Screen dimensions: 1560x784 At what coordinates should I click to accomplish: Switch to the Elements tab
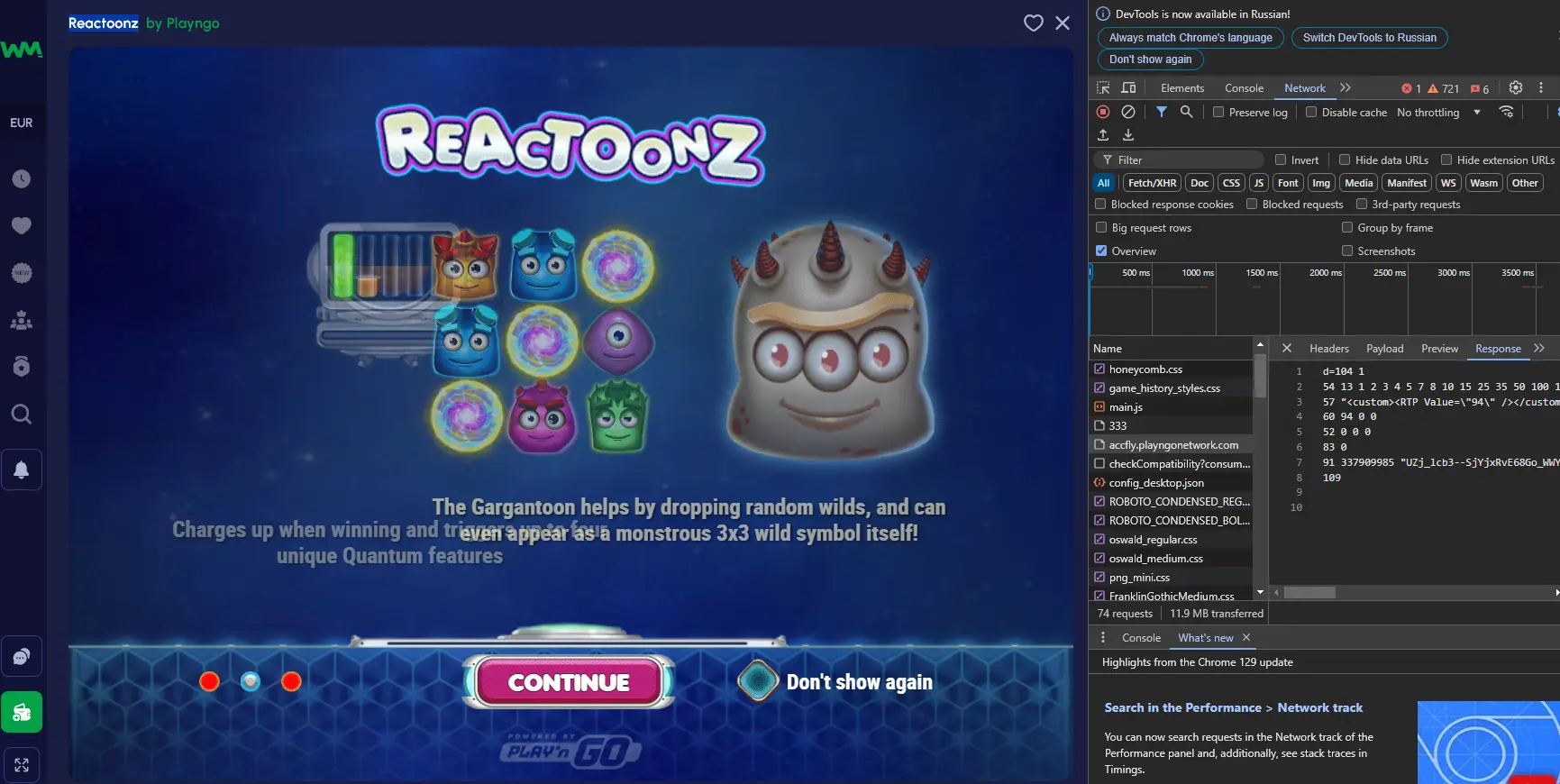pos(1182,88)
